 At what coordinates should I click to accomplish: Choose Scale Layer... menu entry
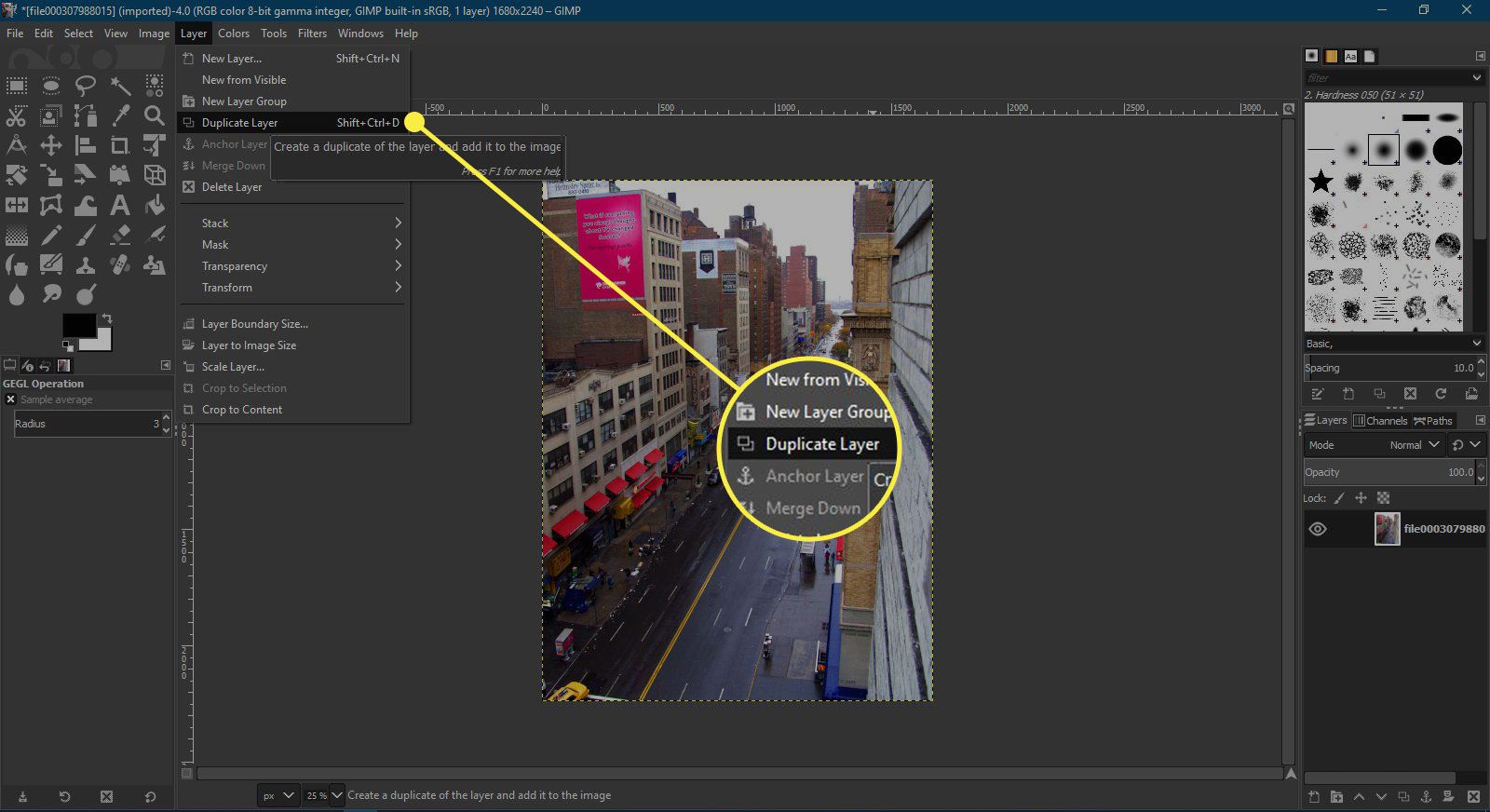tap(293, 367)
